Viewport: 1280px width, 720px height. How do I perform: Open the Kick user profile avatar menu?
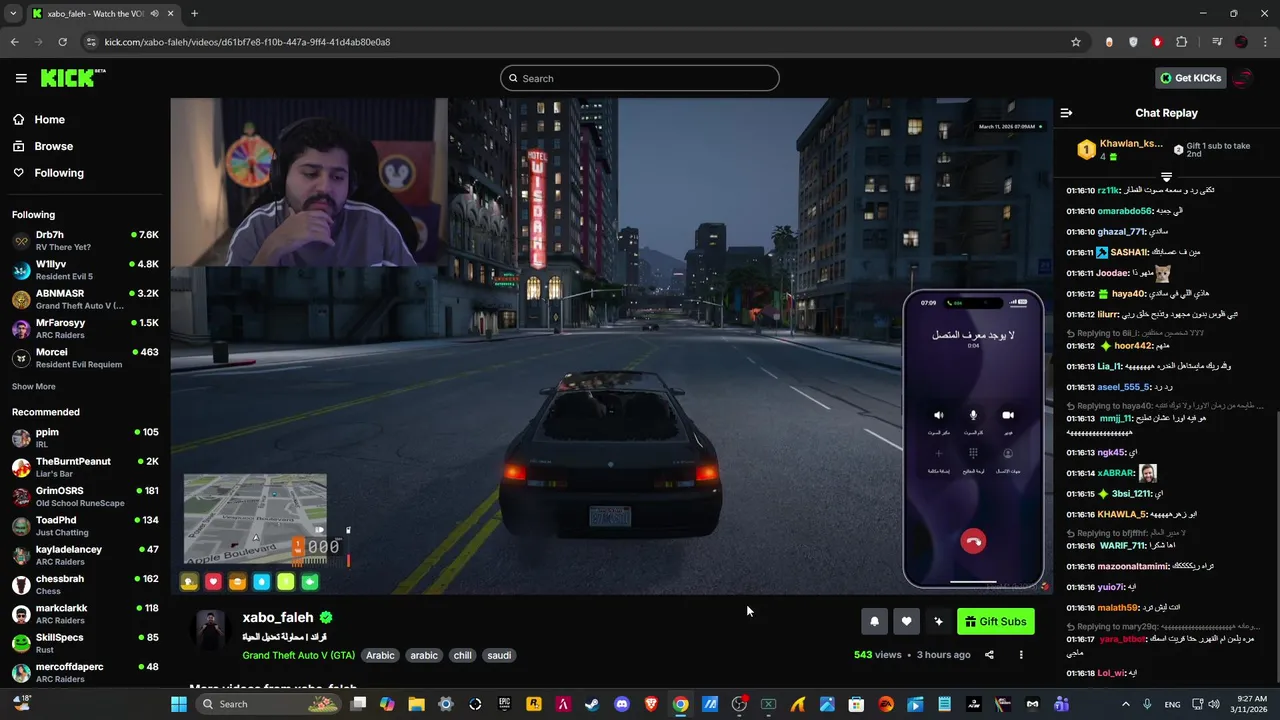point(1244,78)
